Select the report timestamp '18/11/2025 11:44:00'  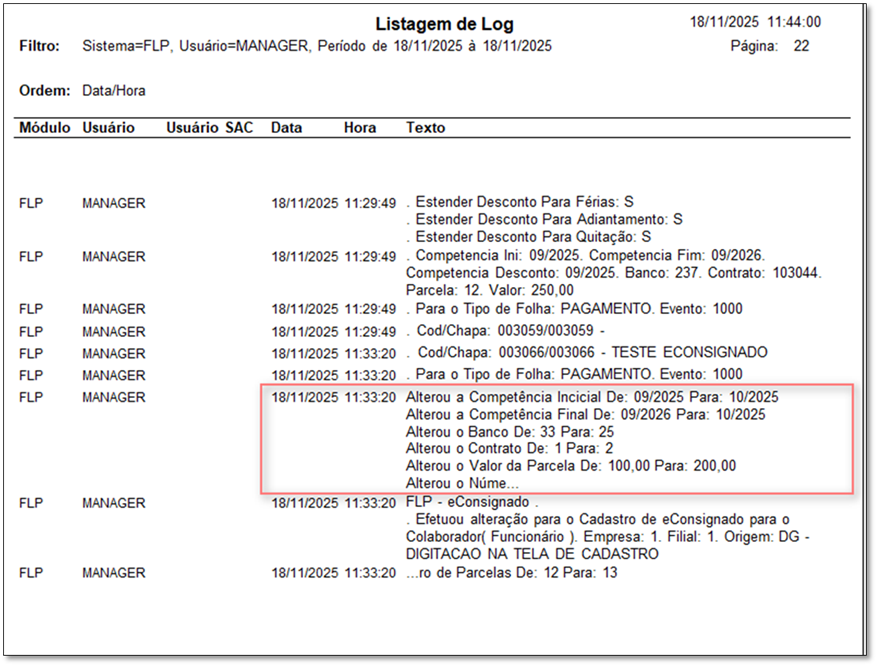[x=755, y=22]
